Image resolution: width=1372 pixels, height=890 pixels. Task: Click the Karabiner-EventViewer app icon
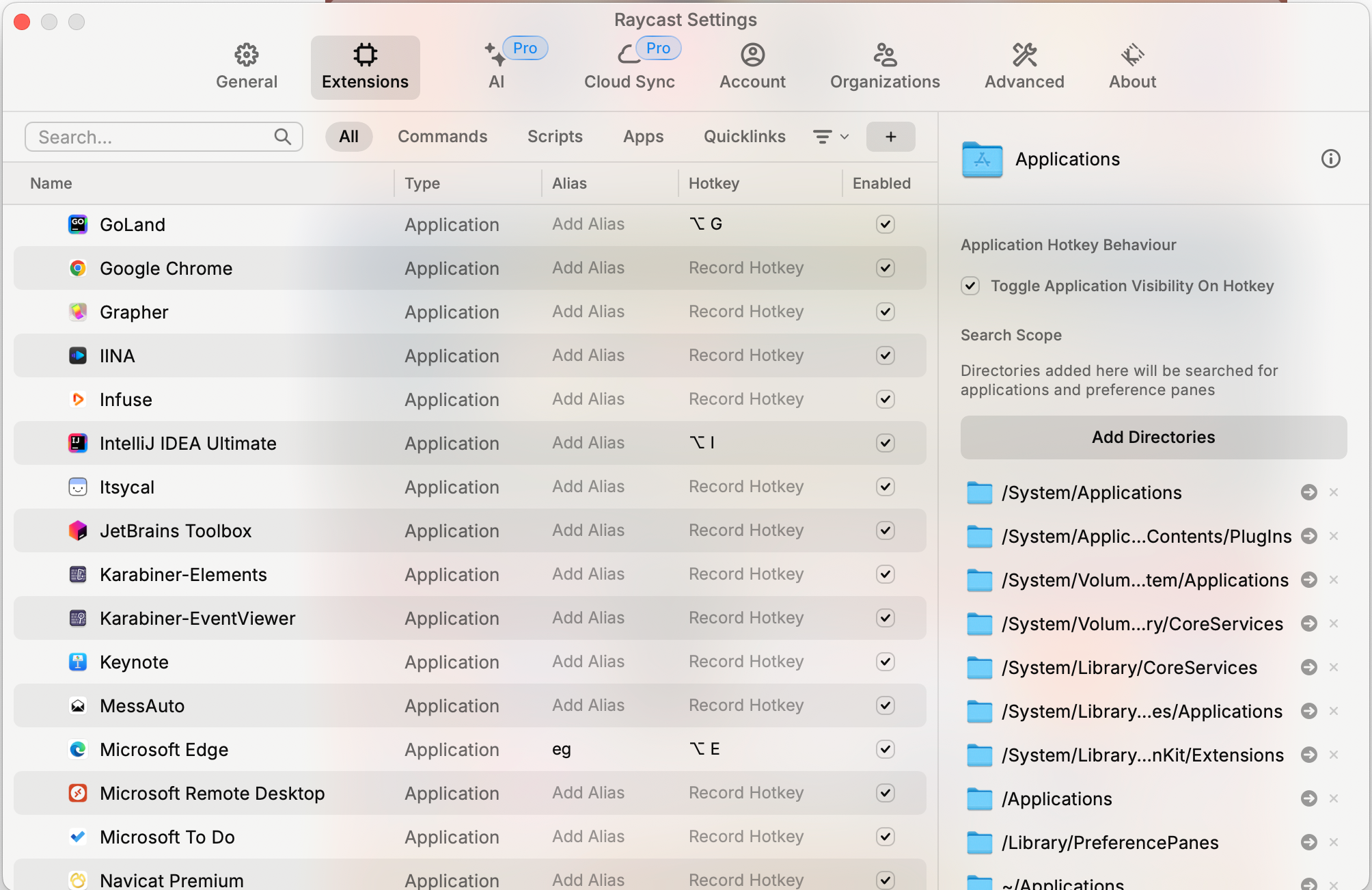pos(78,618)
